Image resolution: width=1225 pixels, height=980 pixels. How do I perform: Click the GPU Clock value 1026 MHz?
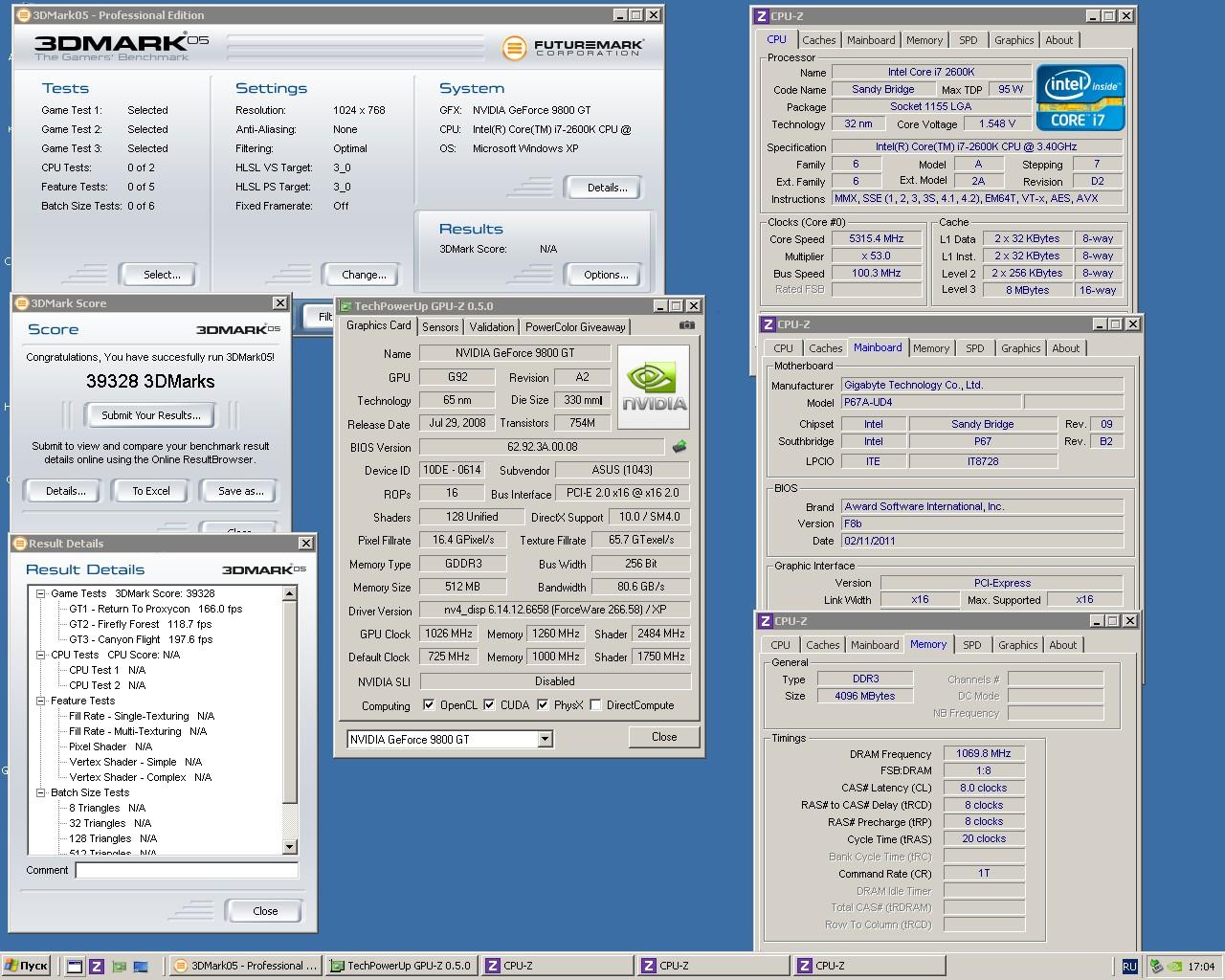pos(449,634)
